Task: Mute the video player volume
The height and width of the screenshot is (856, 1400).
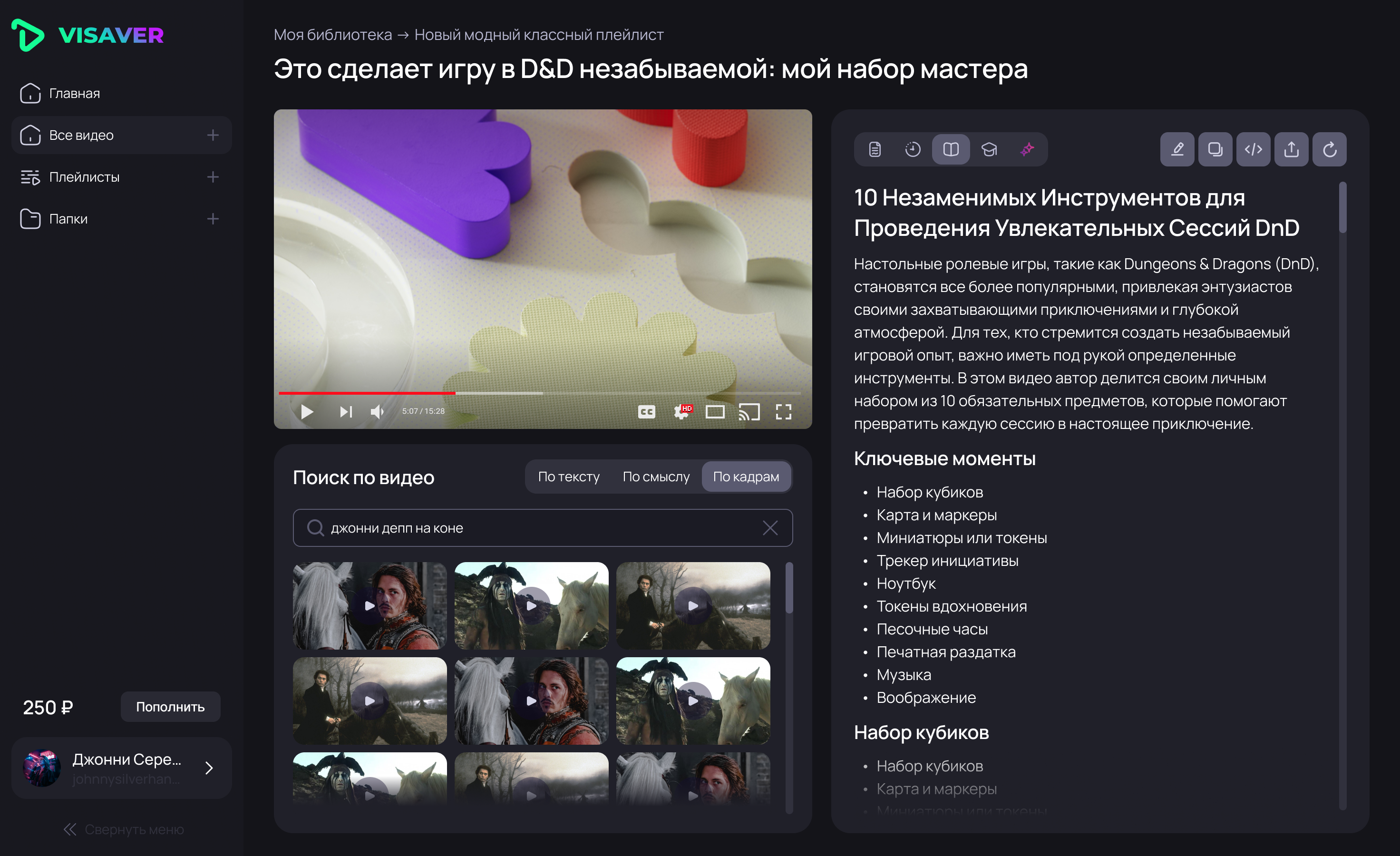Action: (x=377, y=412)
